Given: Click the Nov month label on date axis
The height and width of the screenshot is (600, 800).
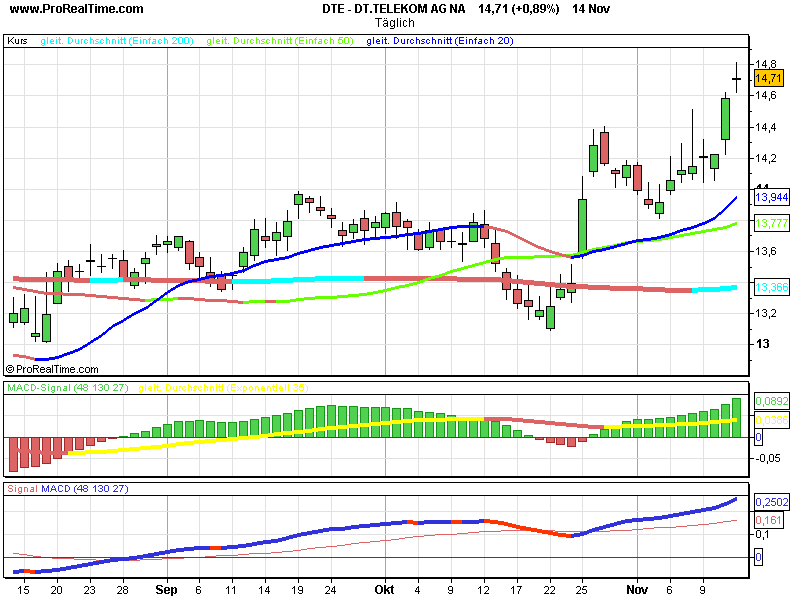Looking at the screenshot, I should tap(637, 590).
